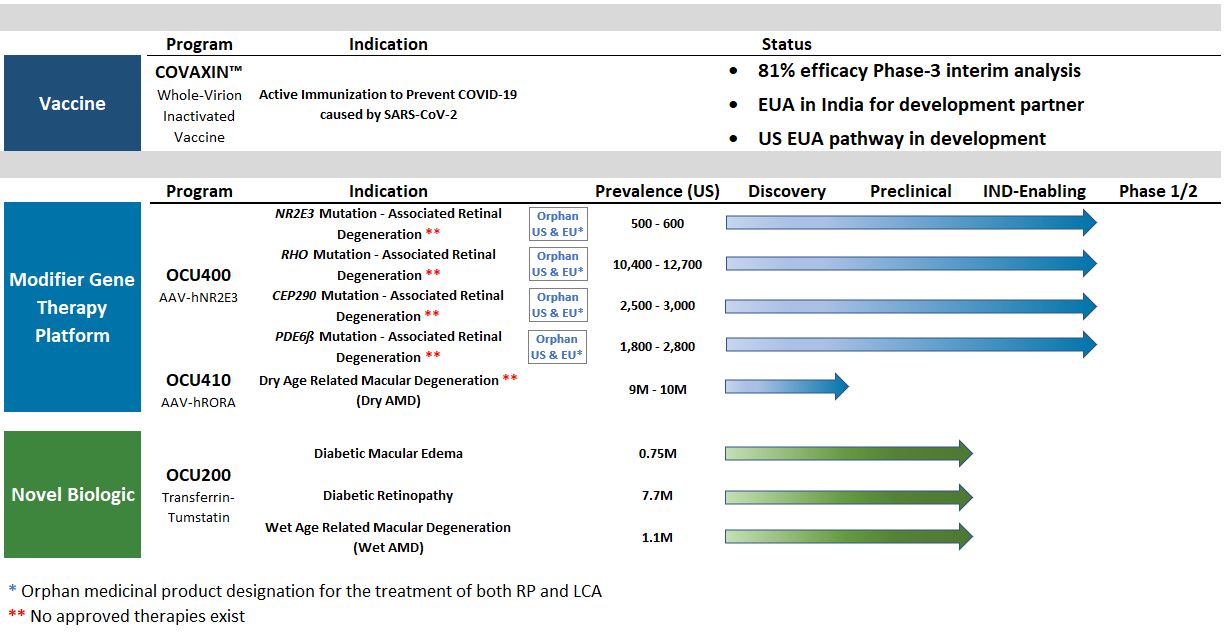Viewport: 1225px width, 637px height.
Task: Select the IND-Enabling column header
Action: tap(1034, 191)
